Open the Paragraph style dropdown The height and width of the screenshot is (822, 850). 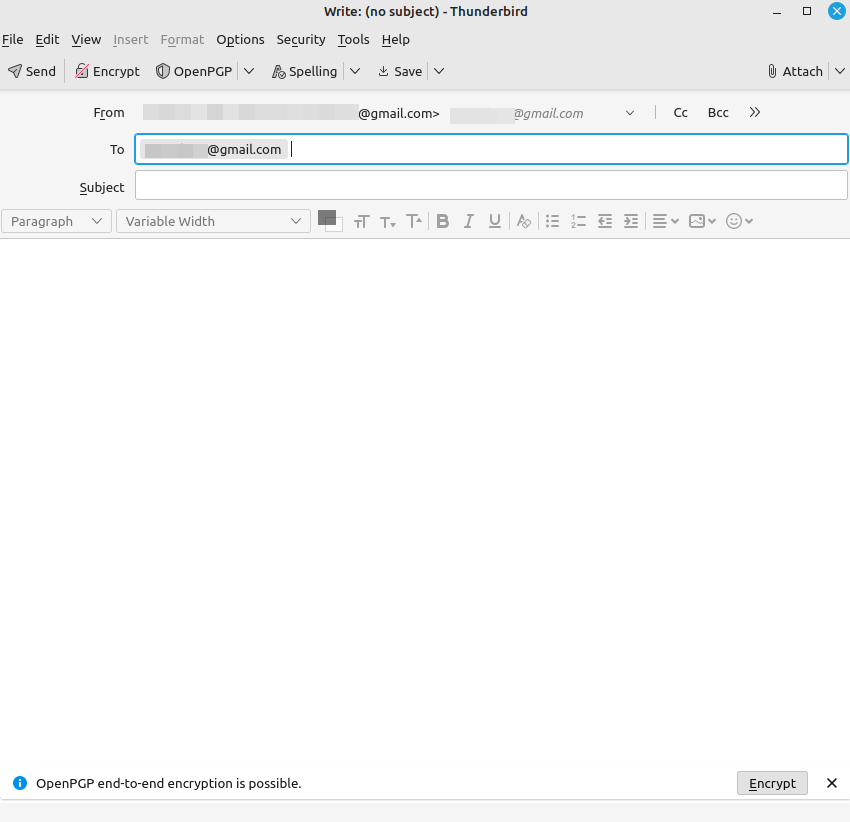point(56,221)
